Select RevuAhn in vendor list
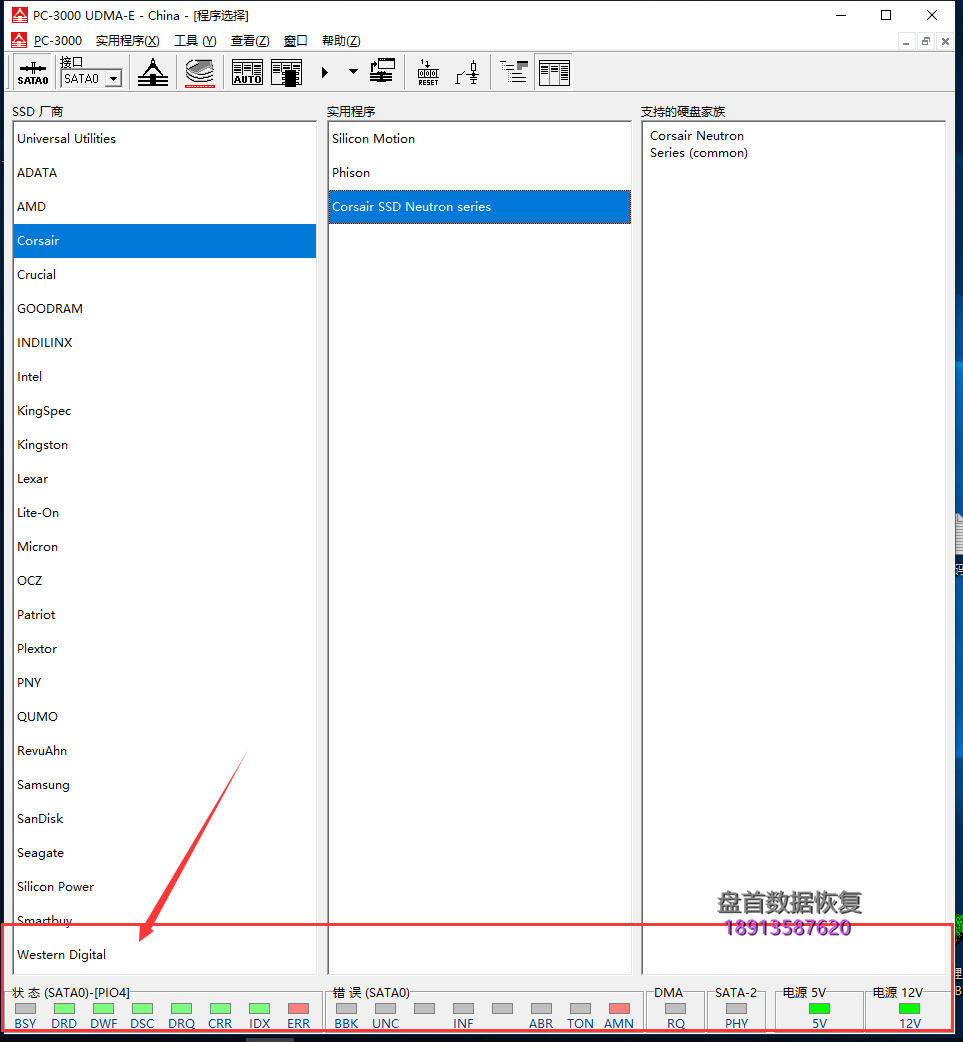The height and width of the screenshot is (1042, 963). coord(164,751)
